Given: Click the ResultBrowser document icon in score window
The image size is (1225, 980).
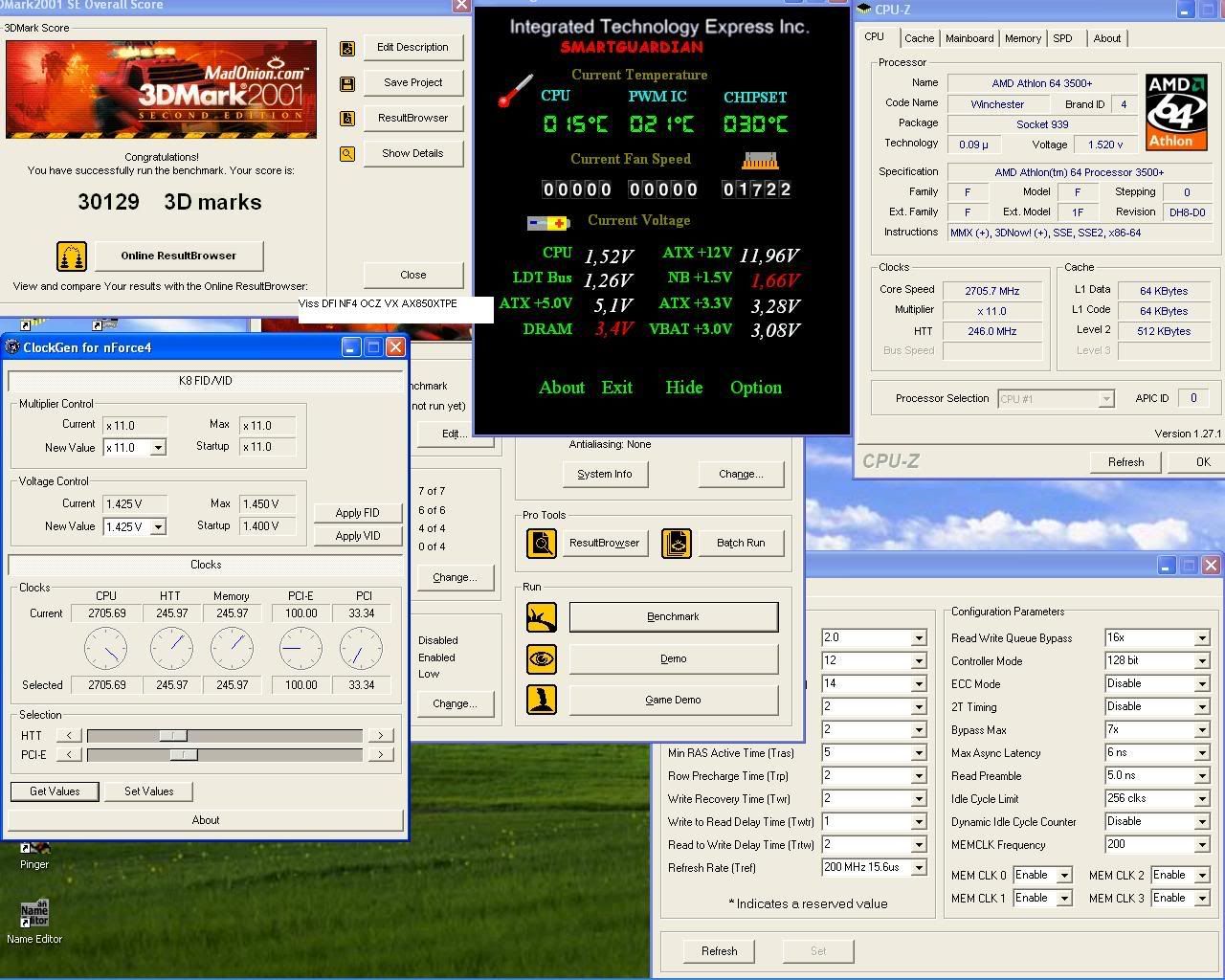Looking at the screenshot, I should 347,119.
